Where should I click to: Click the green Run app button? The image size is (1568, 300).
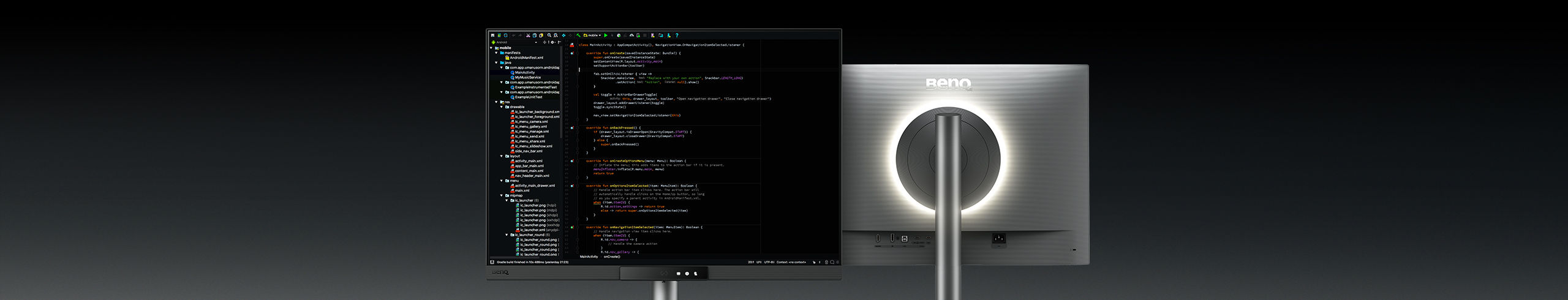coord(606,36)
